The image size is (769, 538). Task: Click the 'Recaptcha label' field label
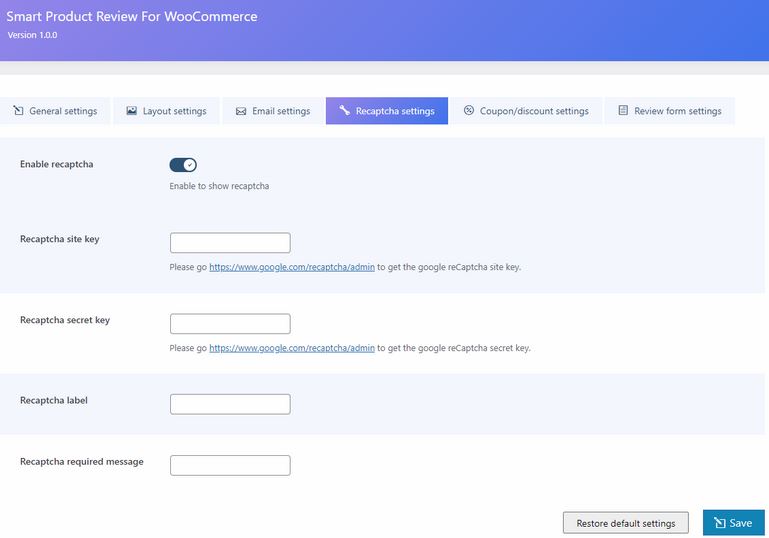pos(53,400)
